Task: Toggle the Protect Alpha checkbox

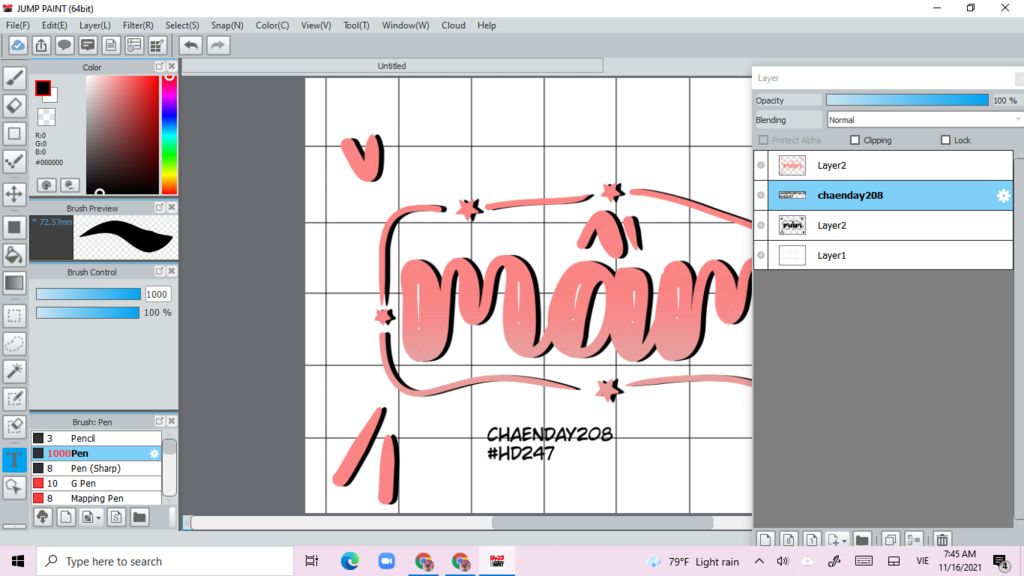Action: (x=763, y=140)
